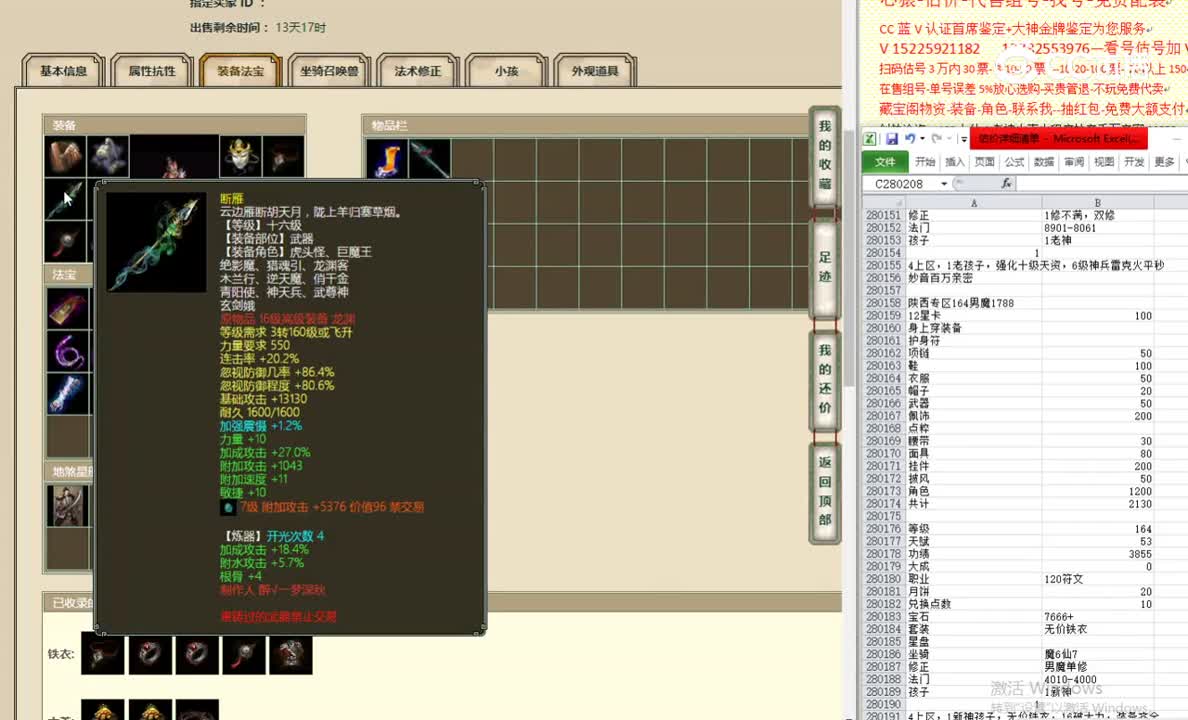
Task: Open the 外观道具 tab
Action: [x=595, y=70]
